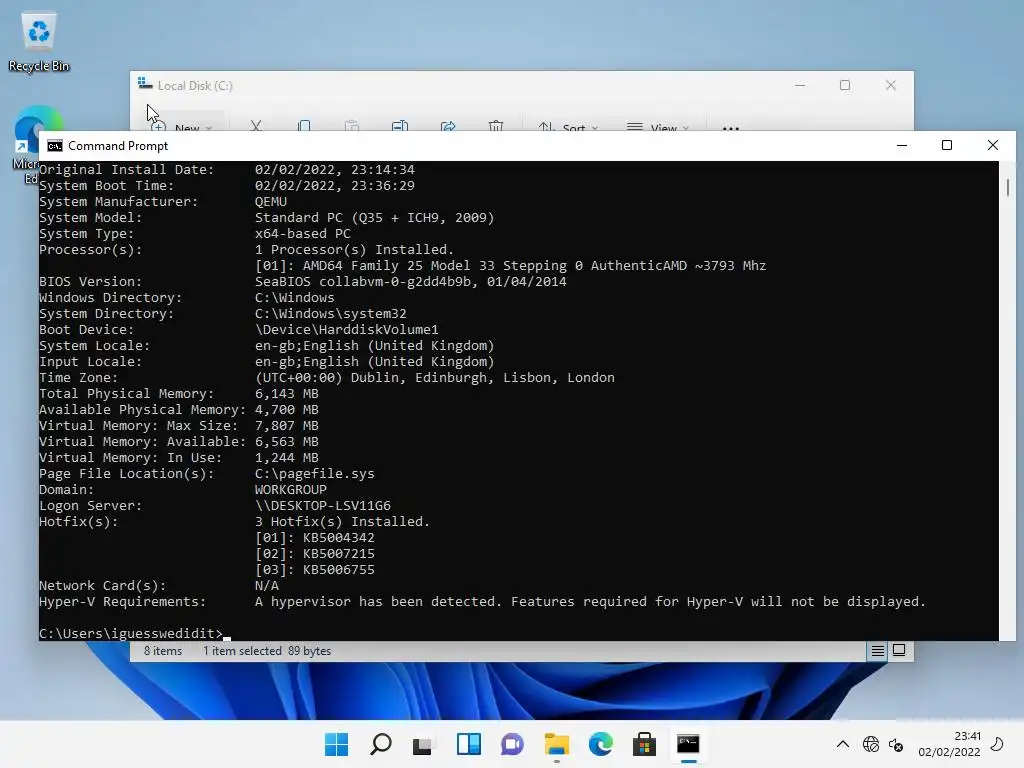Open the Sort dropdown in Explorer
Viewport: 1024px width, 768px height.
pyautogui.click(x=568, y=127)
